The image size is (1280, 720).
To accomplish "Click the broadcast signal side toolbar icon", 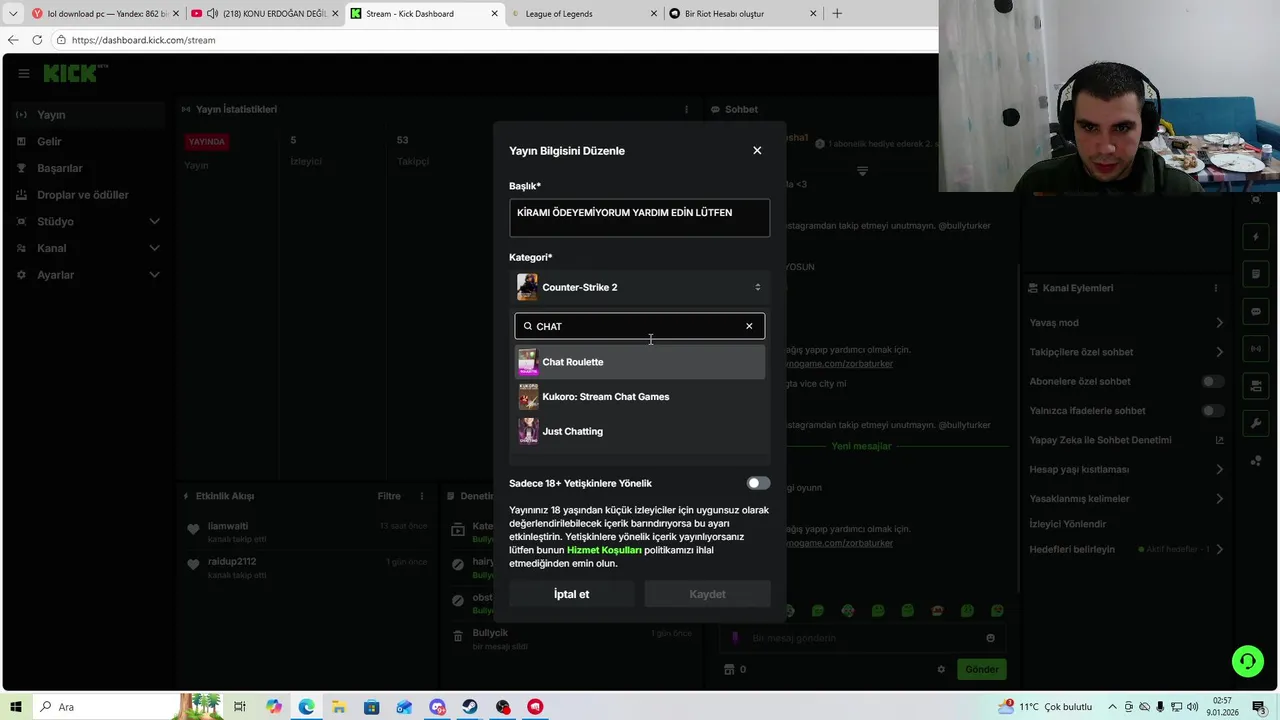I will tap(1256, 348).
